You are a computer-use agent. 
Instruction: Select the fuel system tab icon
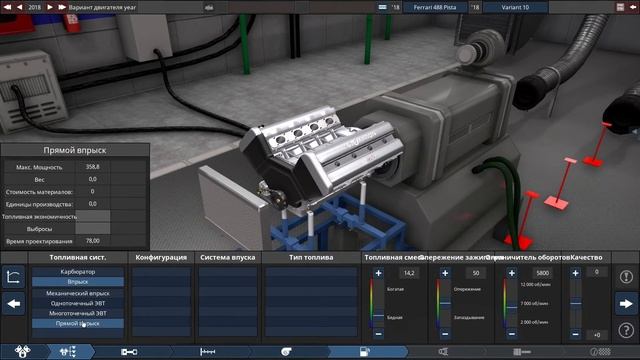click(x=364, y=351)
